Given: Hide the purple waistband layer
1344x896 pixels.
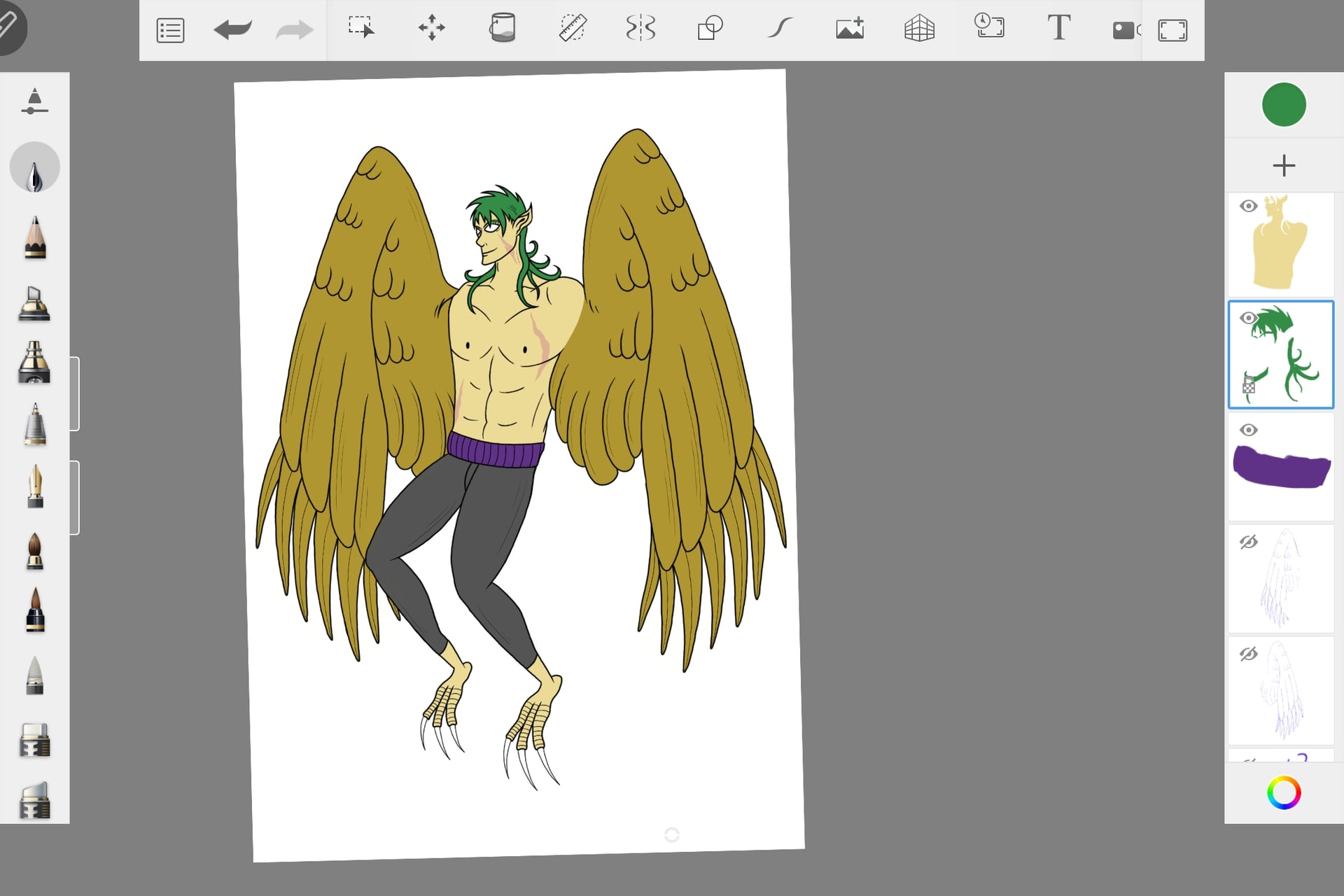Looking at the screenshot, I should (x=1248, y=430).
